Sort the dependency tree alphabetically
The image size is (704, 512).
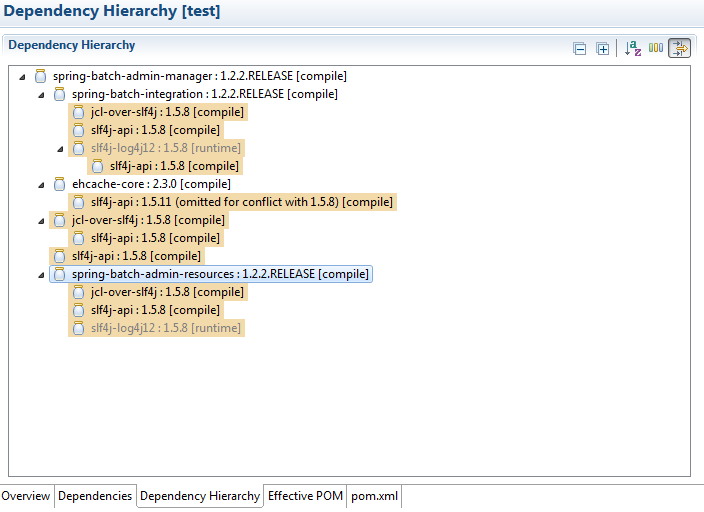633,48
